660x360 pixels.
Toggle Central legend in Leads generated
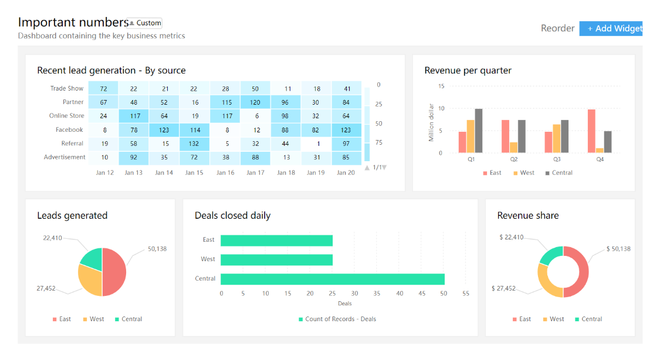point(128,319)
